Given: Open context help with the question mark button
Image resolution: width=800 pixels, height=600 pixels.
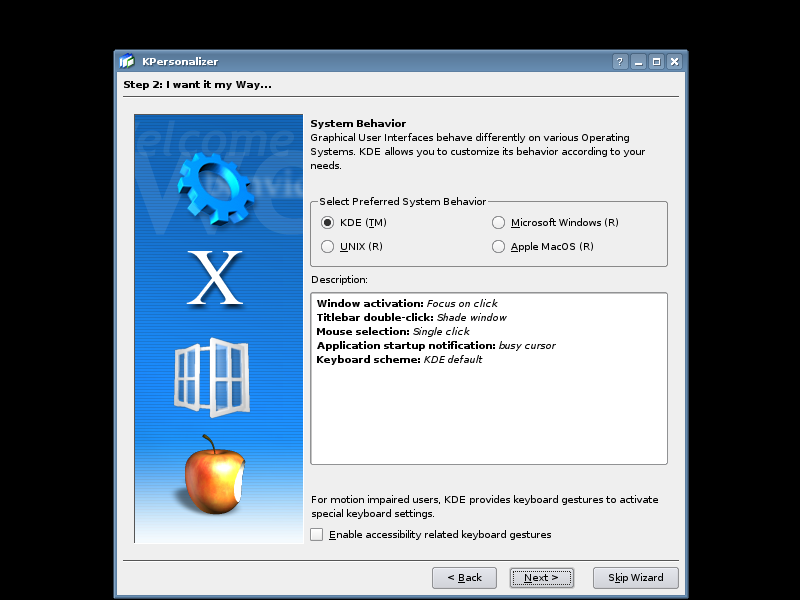Looking at the screenshot, I should 619,62.
